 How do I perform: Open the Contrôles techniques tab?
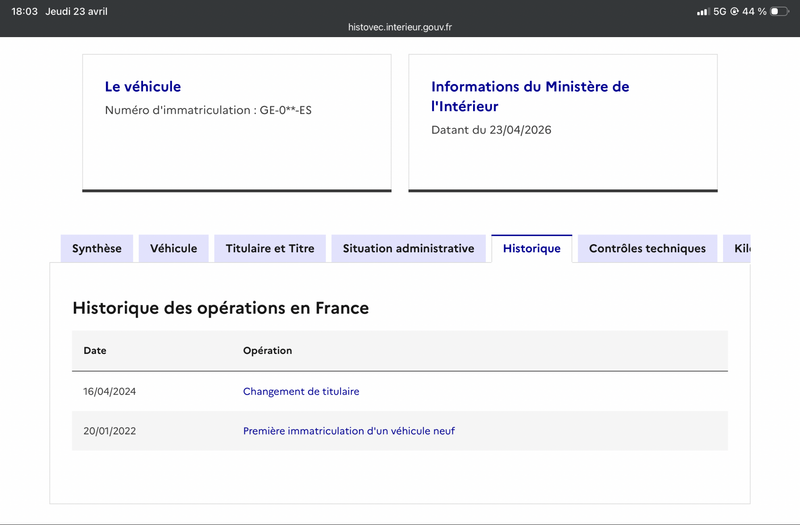click(x=647, y=249)
